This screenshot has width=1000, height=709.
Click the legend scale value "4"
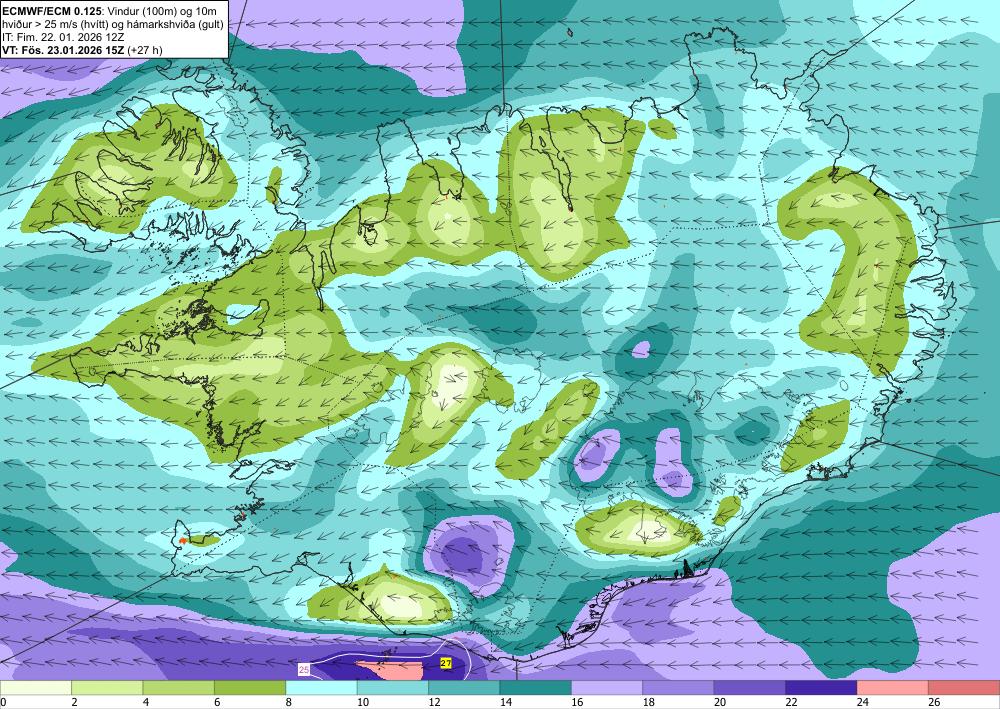tap(146, 702)
